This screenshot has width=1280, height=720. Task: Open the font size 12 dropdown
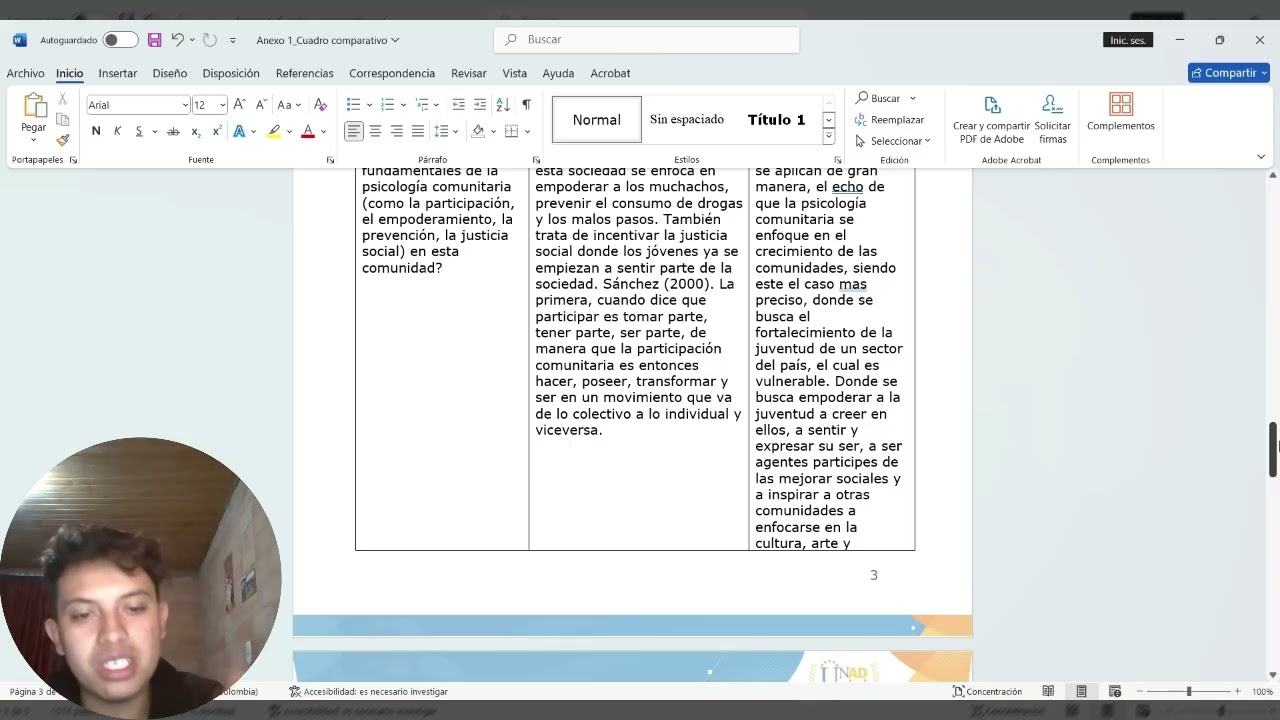[223, 105]
